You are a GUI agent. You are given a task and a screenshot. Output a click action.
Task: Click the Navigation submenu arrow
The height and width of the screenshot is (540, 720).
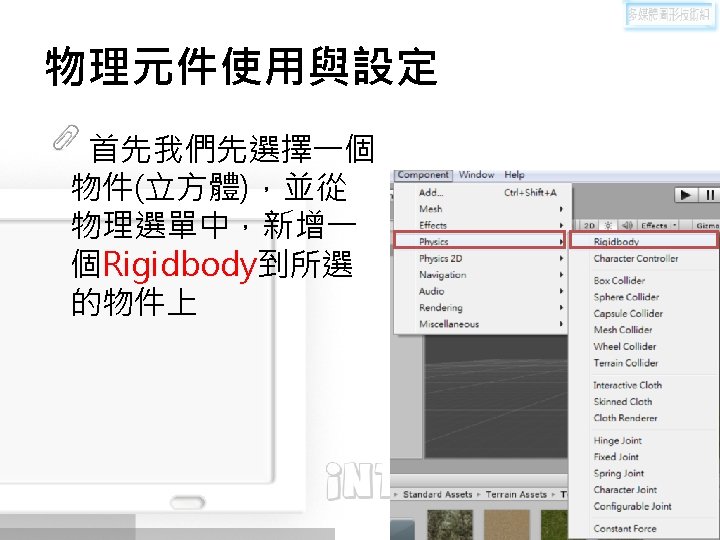tap(561, 275)
